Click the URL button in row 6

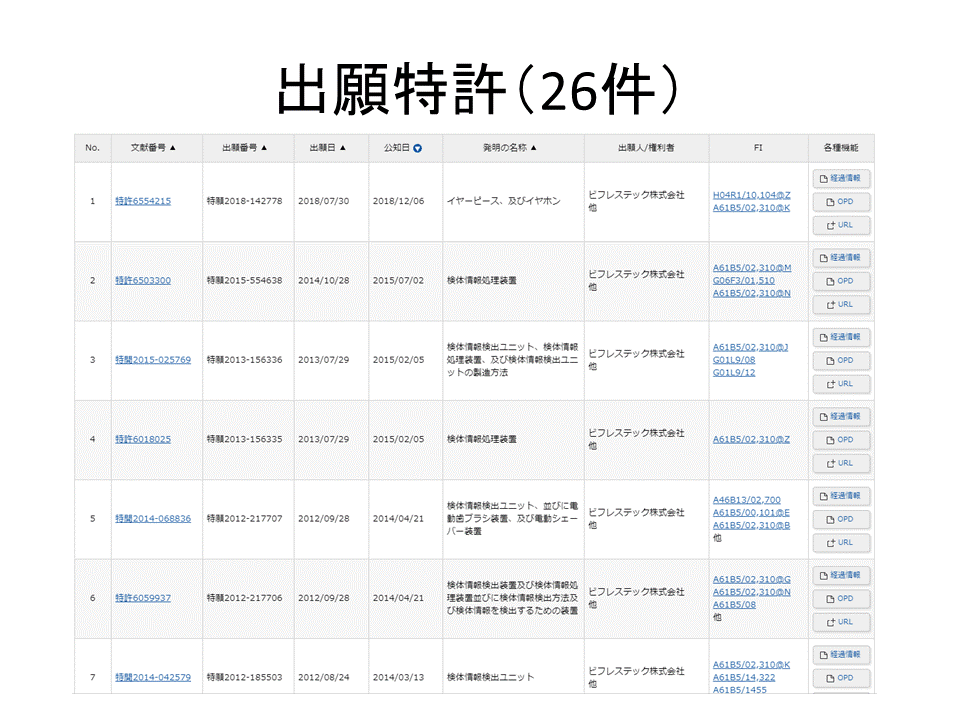[840, 622]
